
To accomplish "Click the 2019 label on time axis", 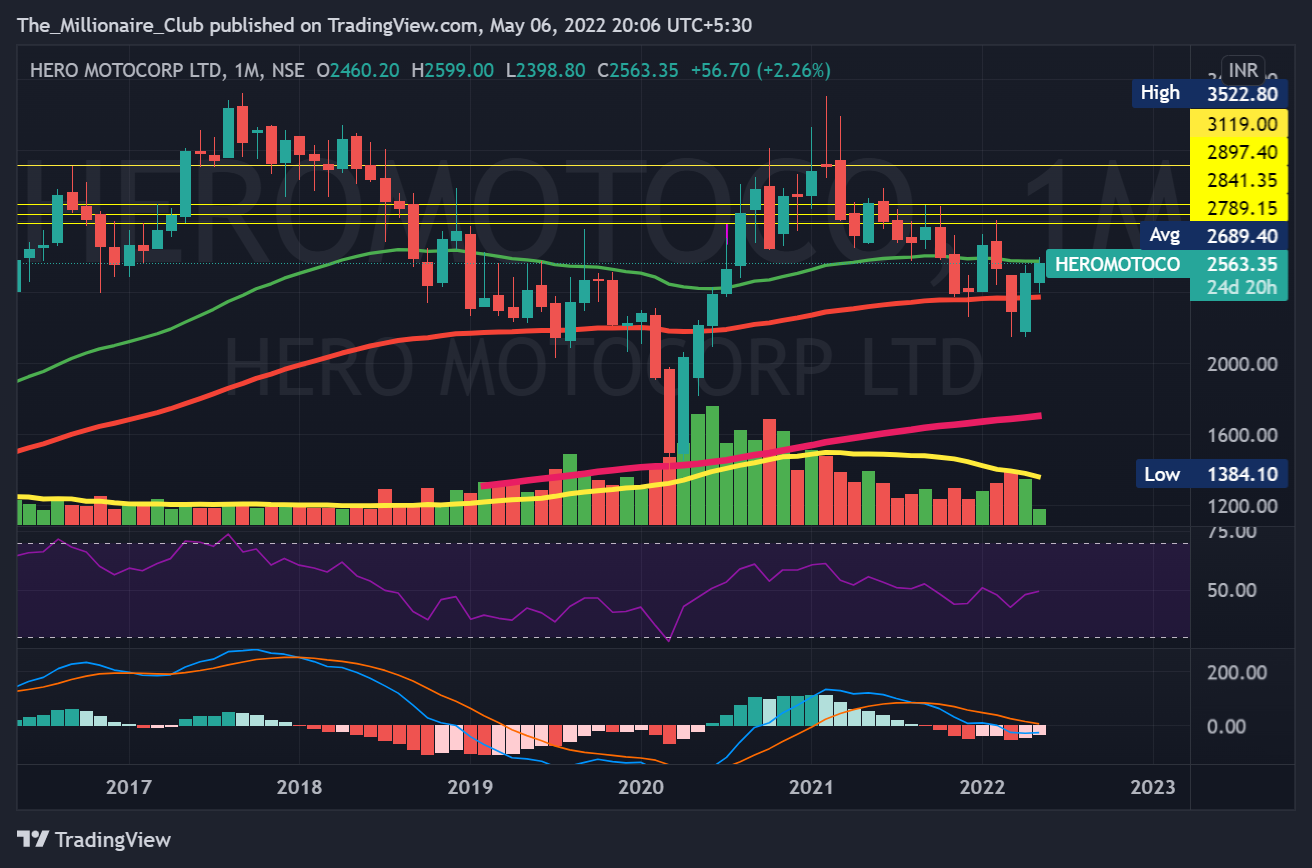I will click(x=469, y=787).
